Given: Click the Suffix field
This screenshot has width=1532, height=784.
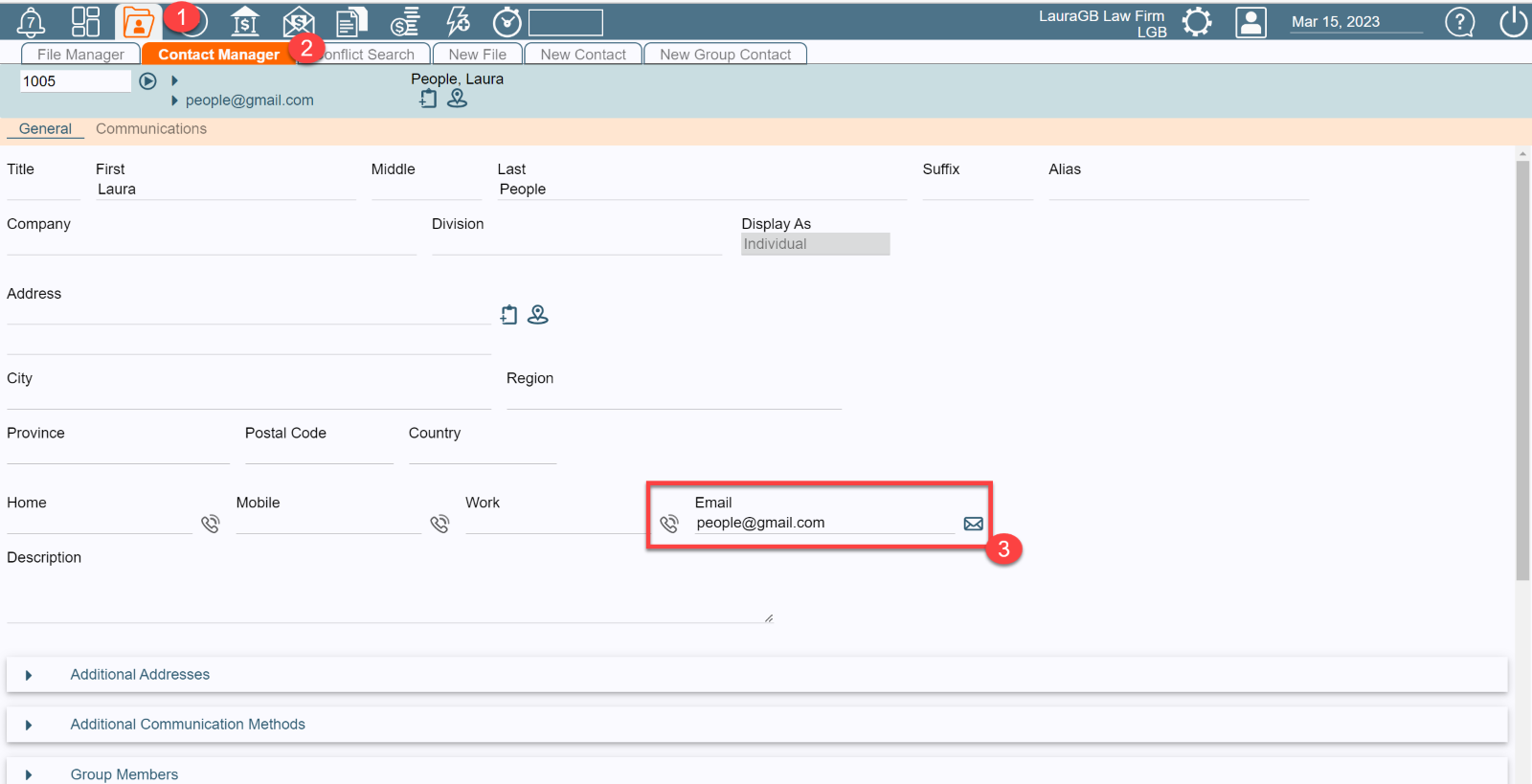Looking at the screenshot, I should 978,190.
